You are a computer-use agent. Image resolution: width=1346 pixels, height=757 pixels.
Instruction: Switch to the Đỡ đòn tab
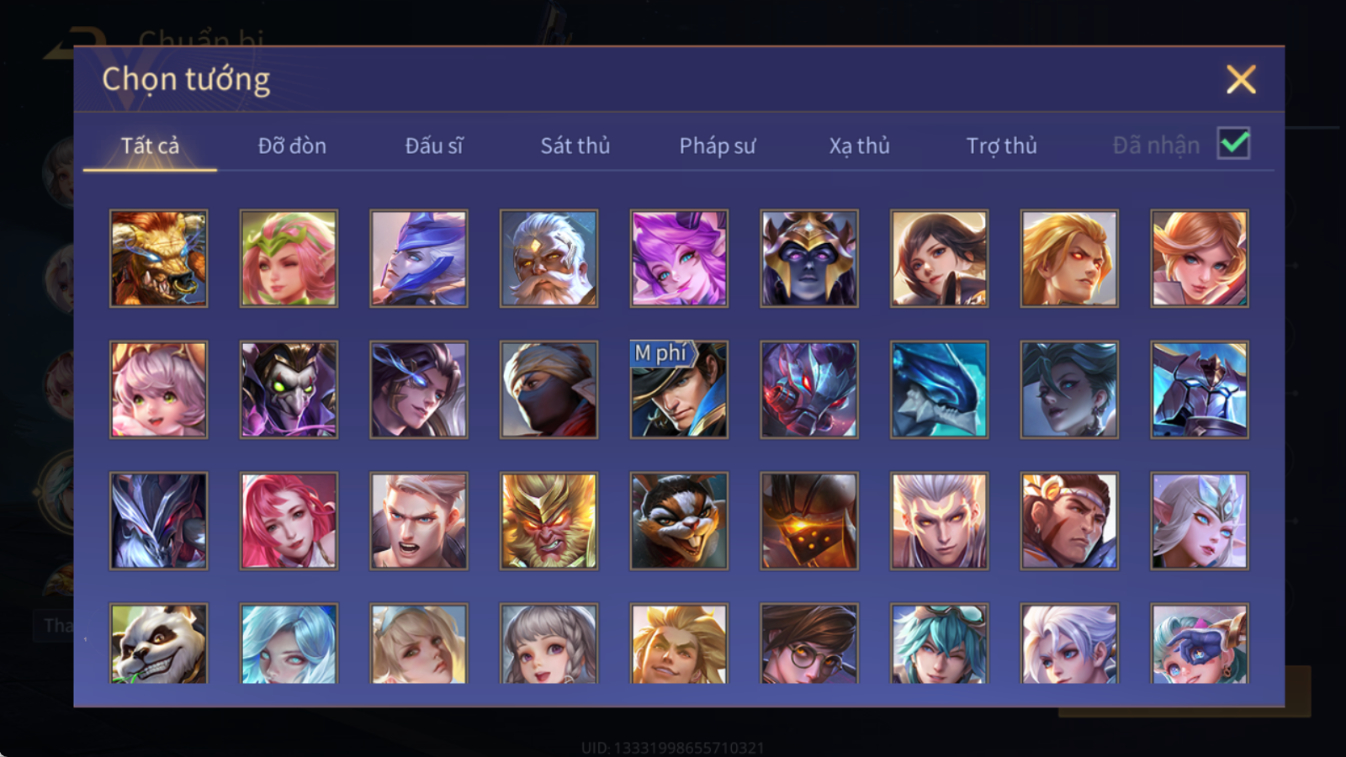[x=292, y=146]
